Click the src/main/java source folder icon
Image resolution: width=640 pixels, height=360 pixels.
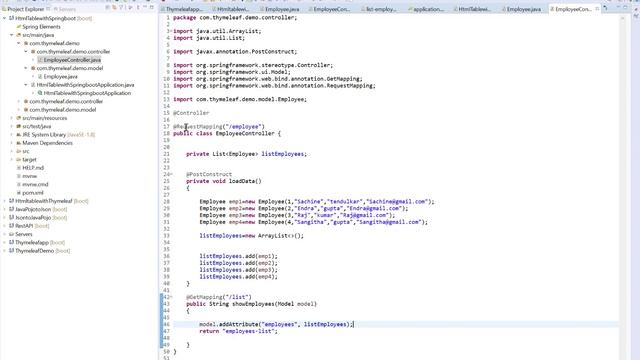point(19,35)
